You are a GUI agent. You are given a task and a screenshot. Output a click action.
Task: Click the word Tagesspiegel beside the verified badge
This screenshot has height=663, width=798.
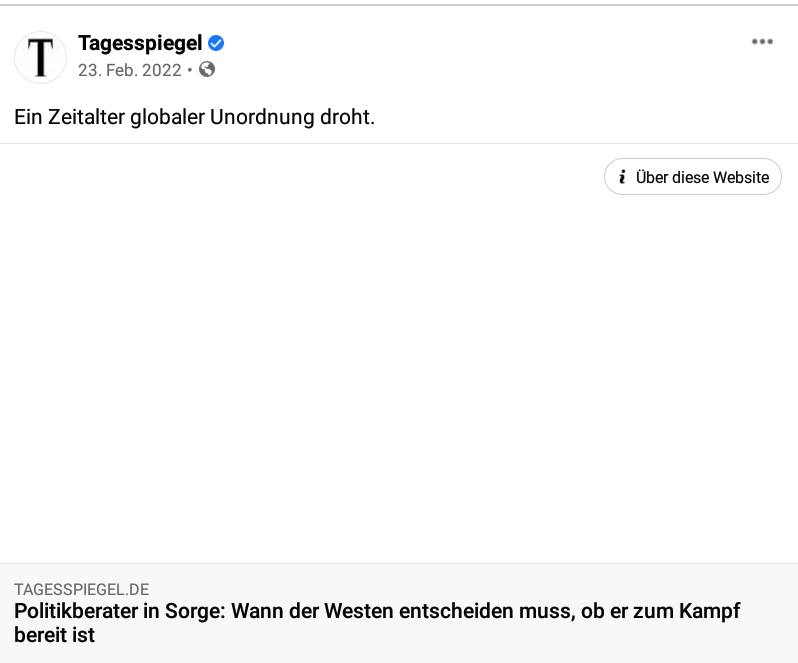click(140, 43)
